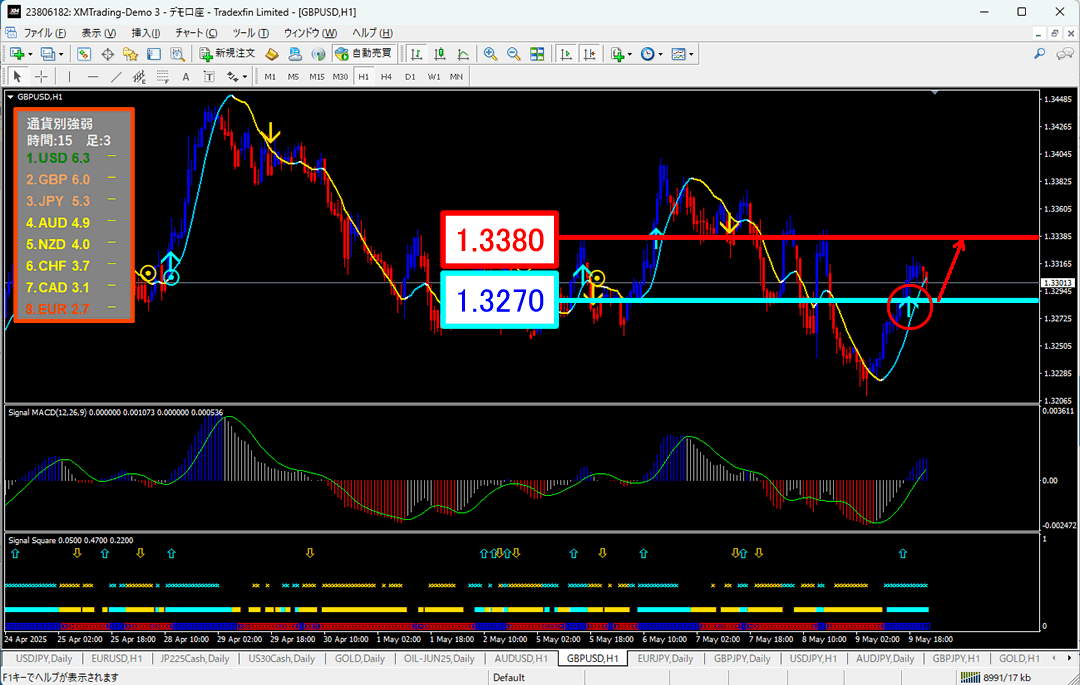
Task: Open the 表示 (V) menu
Action: point(98,32)
